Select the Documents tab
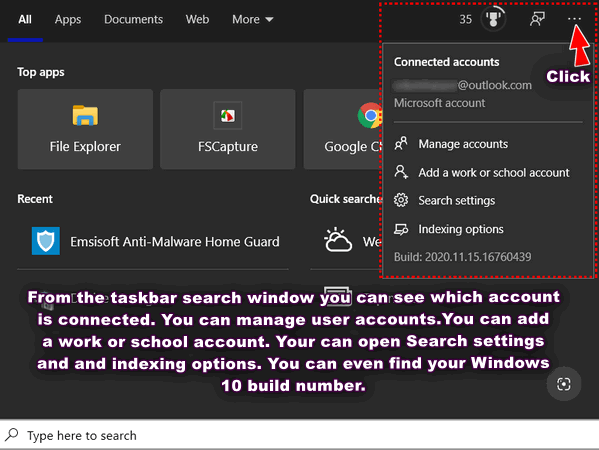 click(133, 19)
